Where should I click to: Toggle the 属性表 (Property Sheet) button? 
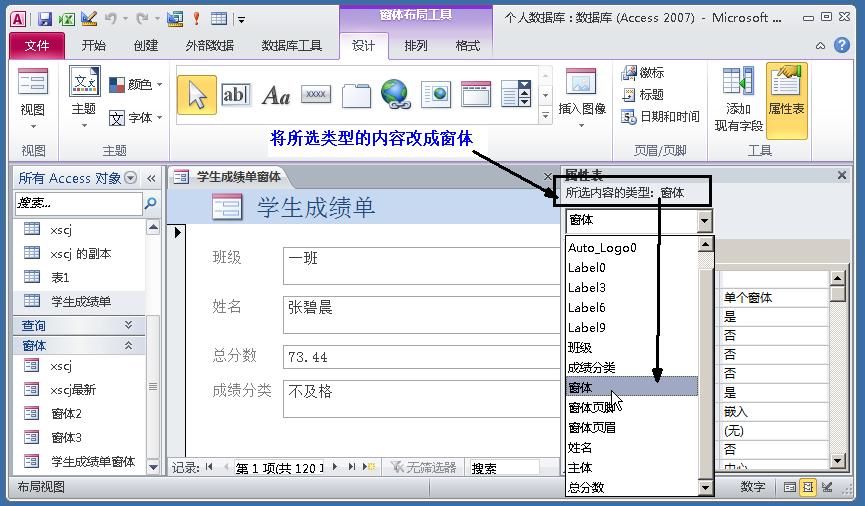(x=786, y=99)
